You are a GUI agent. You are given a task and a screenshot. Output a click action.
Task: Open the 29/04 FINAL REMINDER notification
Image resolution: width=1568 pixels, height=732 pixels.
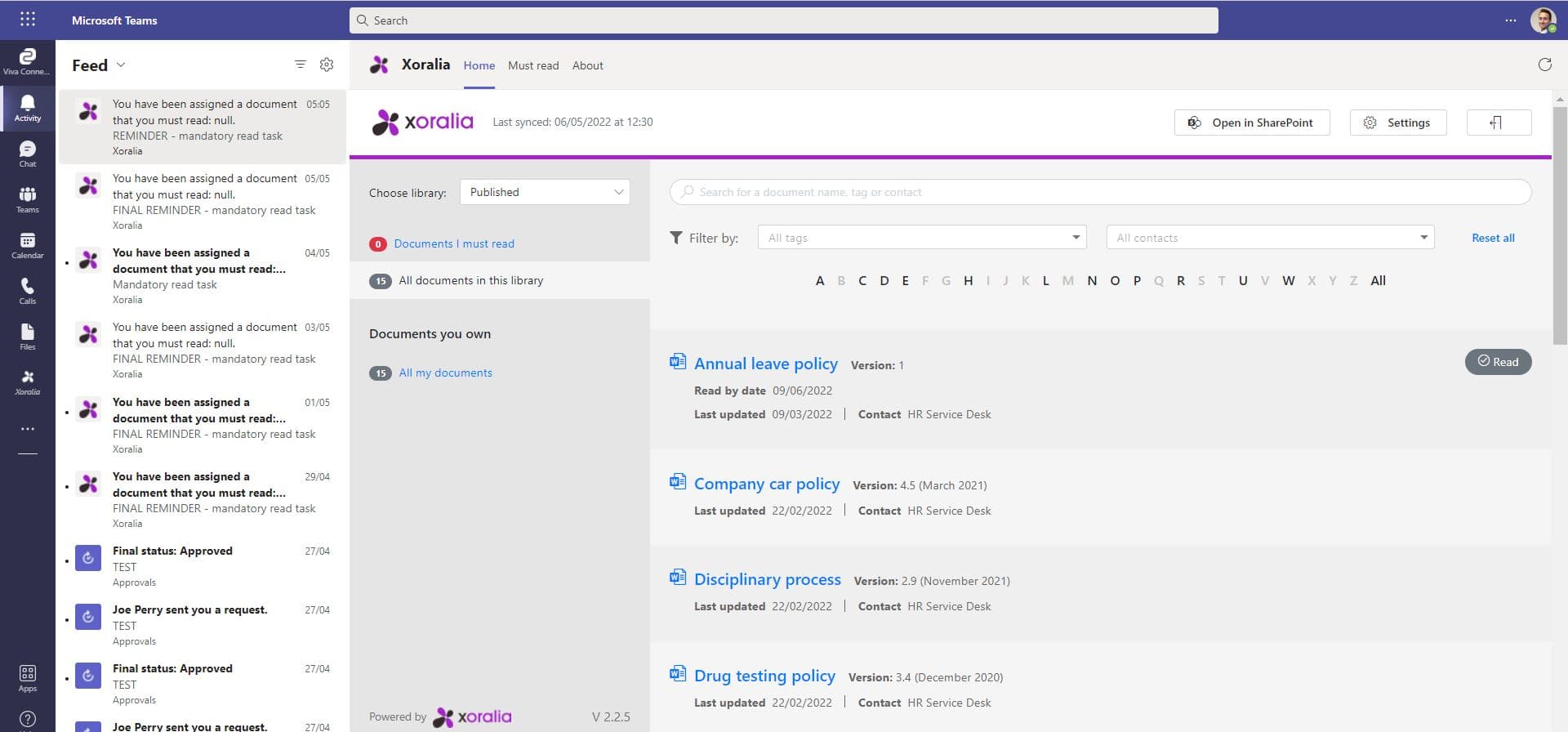click(x=203, y=499)
